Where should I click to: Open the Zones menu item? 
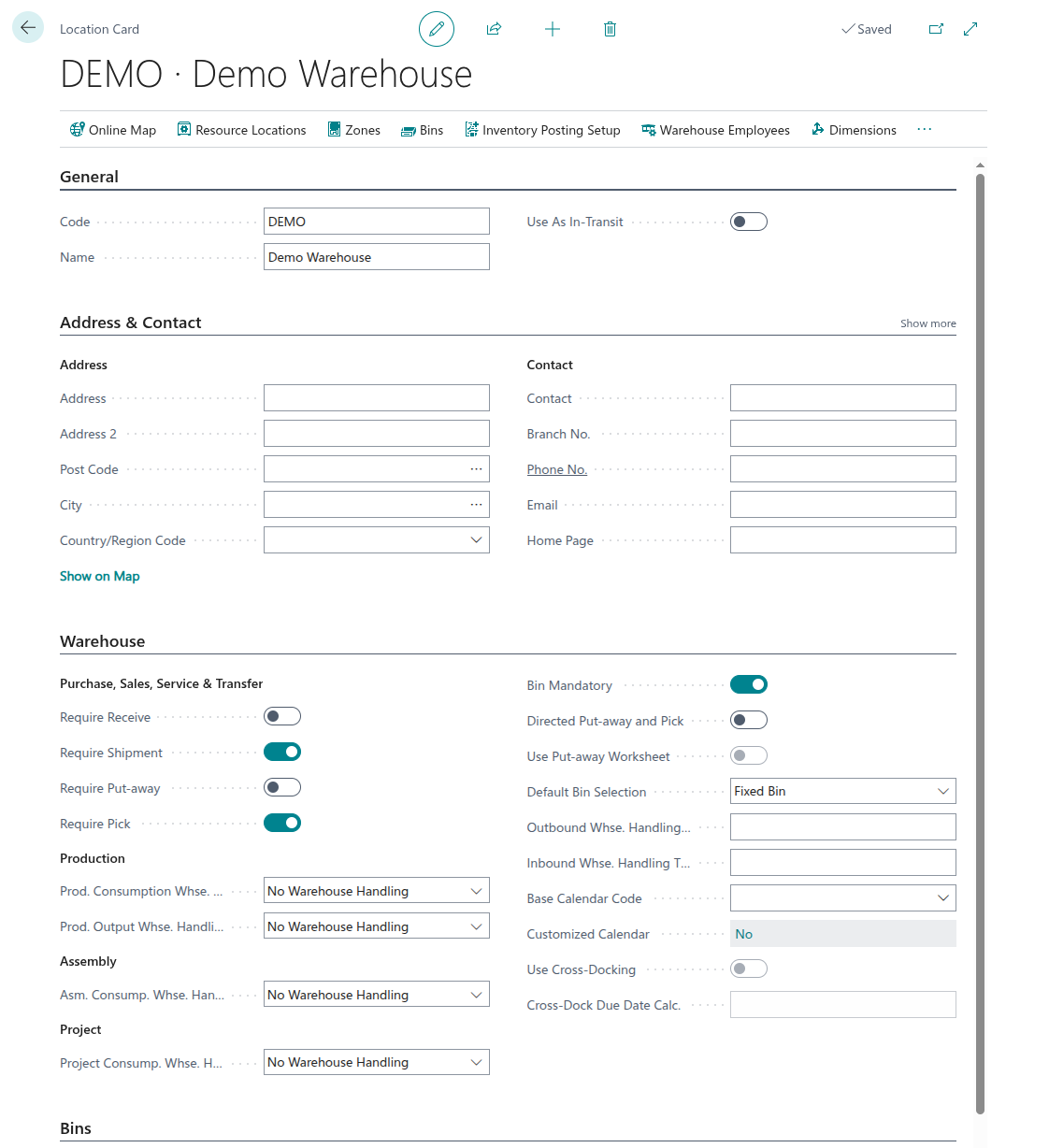point(353,130)
